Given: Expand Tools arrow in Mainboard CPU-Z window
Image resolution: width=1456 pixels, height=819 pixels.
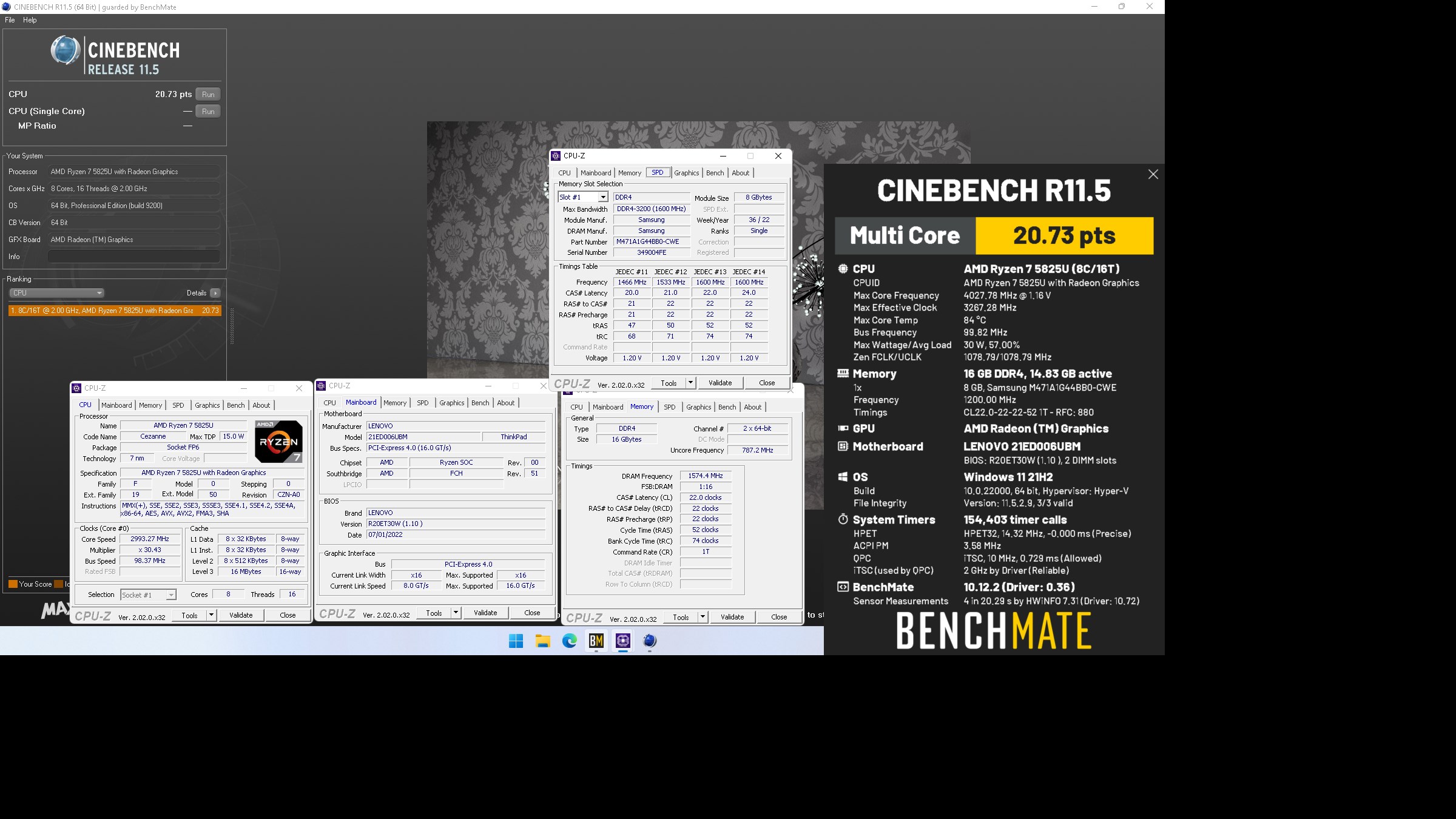Looking at the screenshot, I should click(456, 613).
